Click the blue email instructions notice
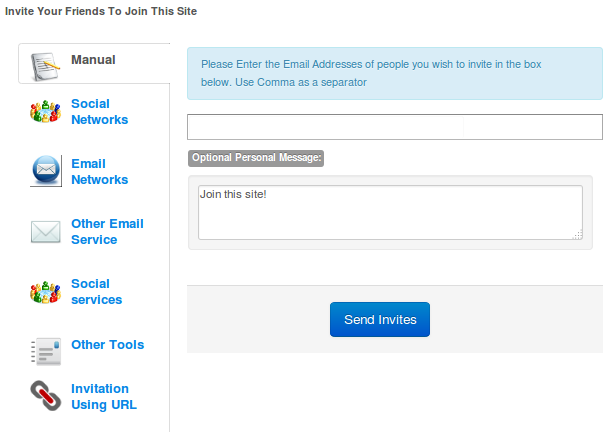609x435 pixels. pyautogui.click(x=394, y=74)
